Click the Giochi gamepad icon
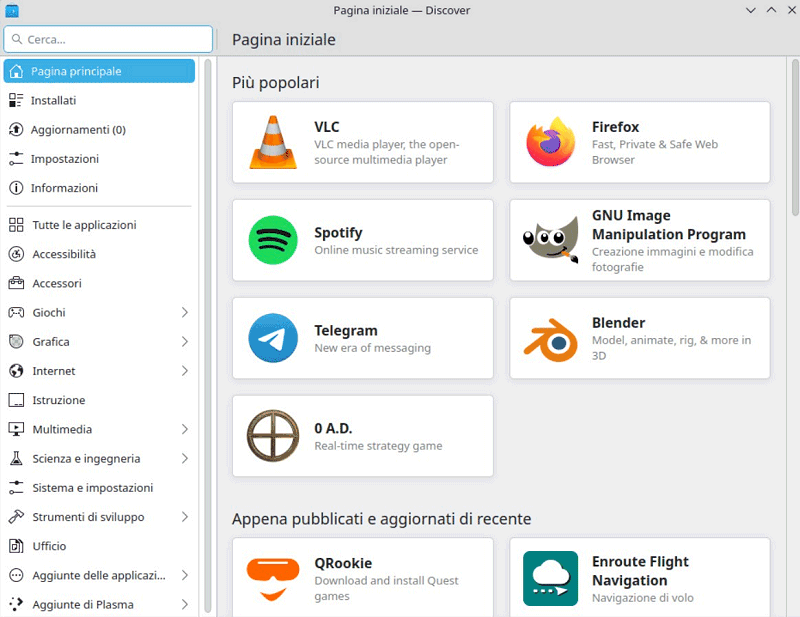800x617 pixels. click(16, 312)
